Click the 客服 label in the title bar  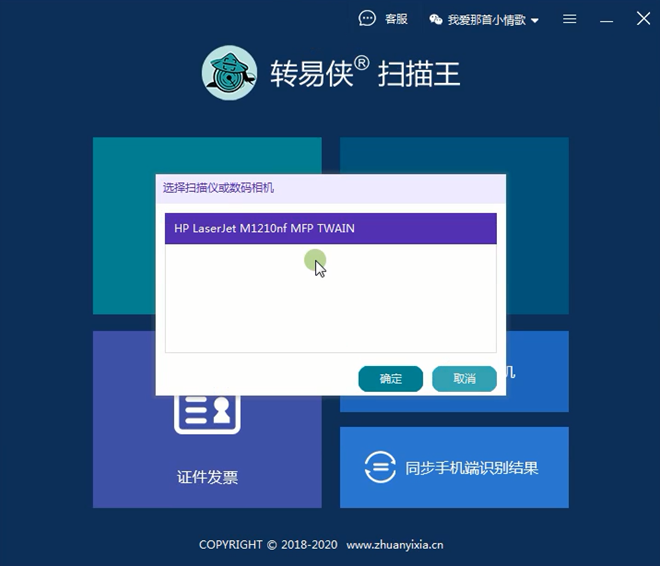[396, 19]
